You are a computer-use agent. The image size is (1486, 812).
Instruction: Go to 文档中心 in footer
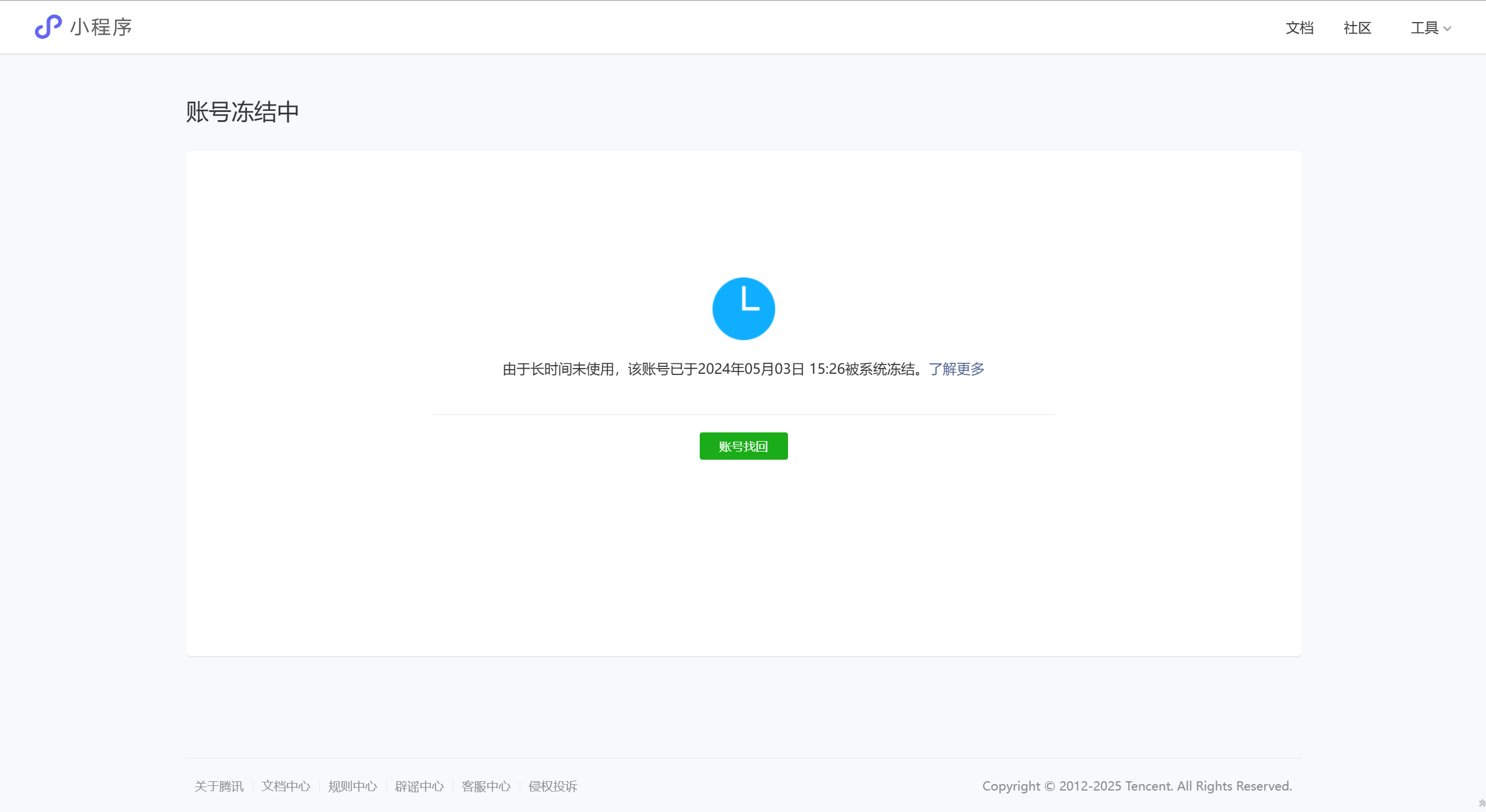pos(286,786)
